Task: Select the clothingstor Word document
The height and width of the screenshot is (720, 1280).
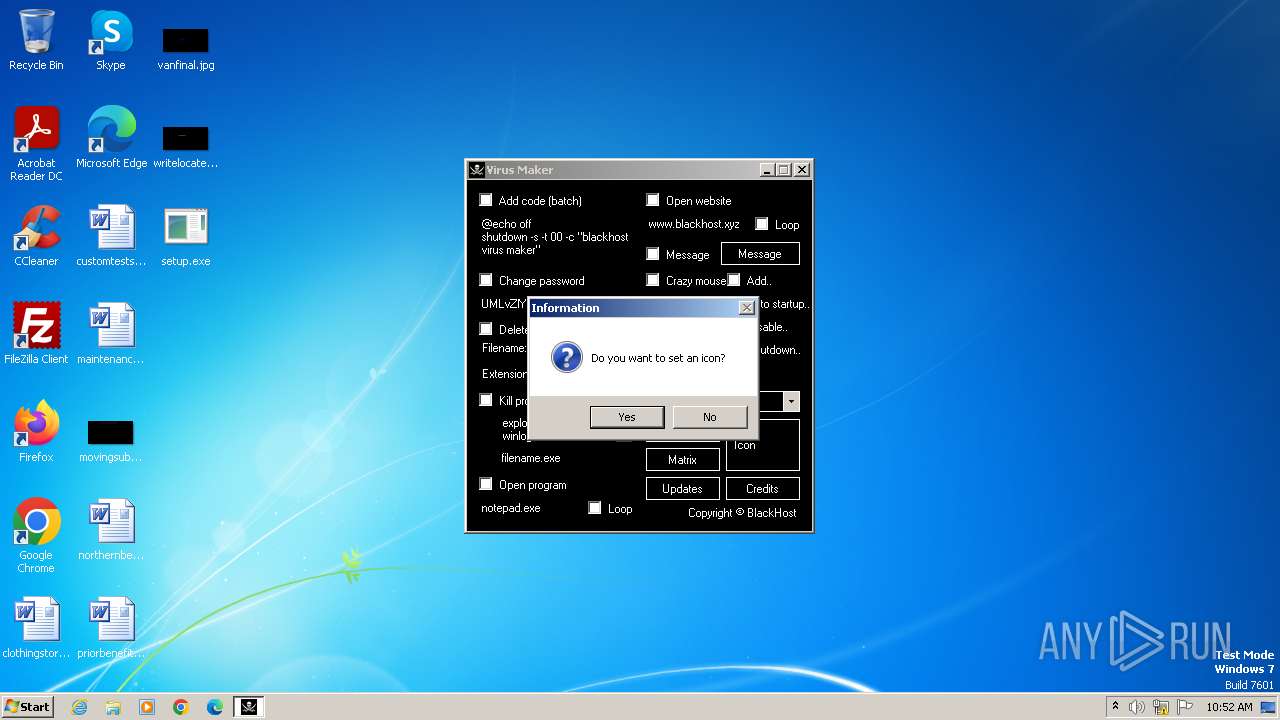Action: coord(36,627)
